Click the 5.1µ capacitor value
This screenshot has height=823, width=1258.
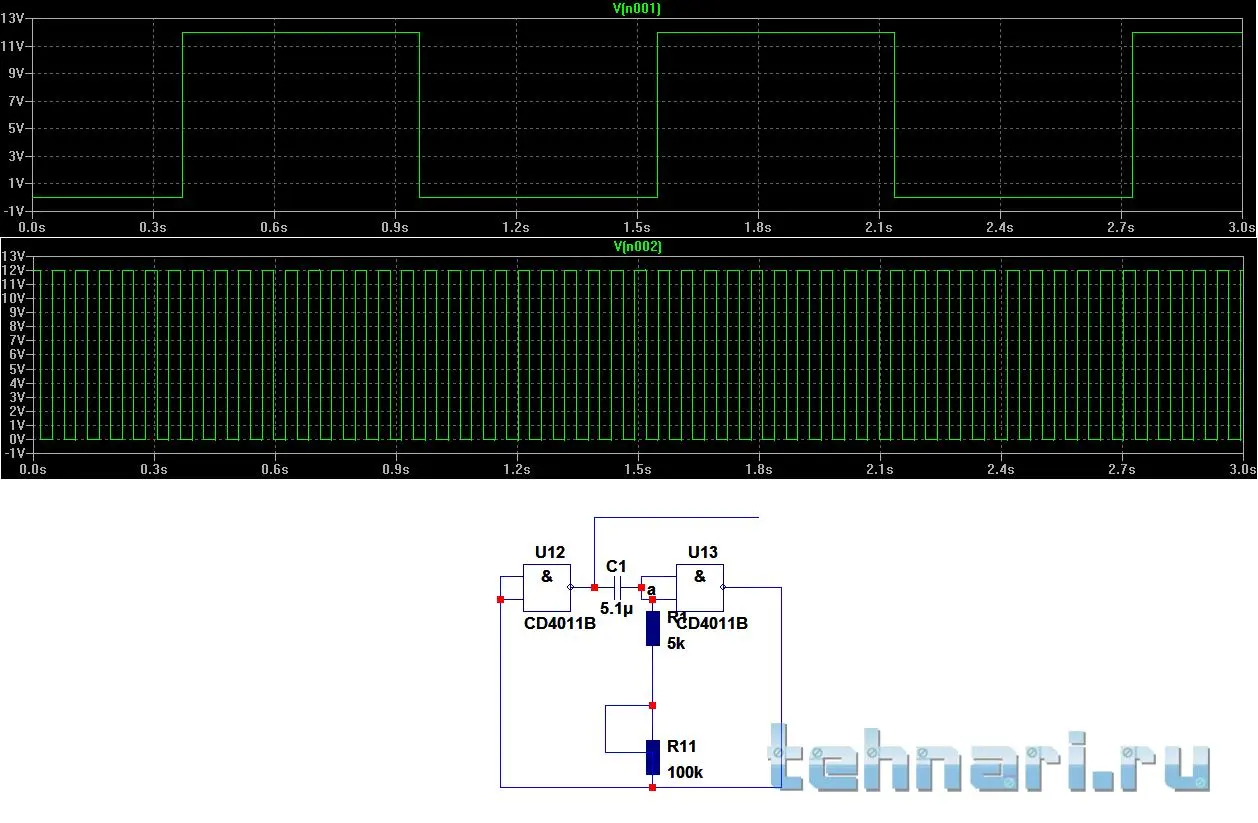617,607
